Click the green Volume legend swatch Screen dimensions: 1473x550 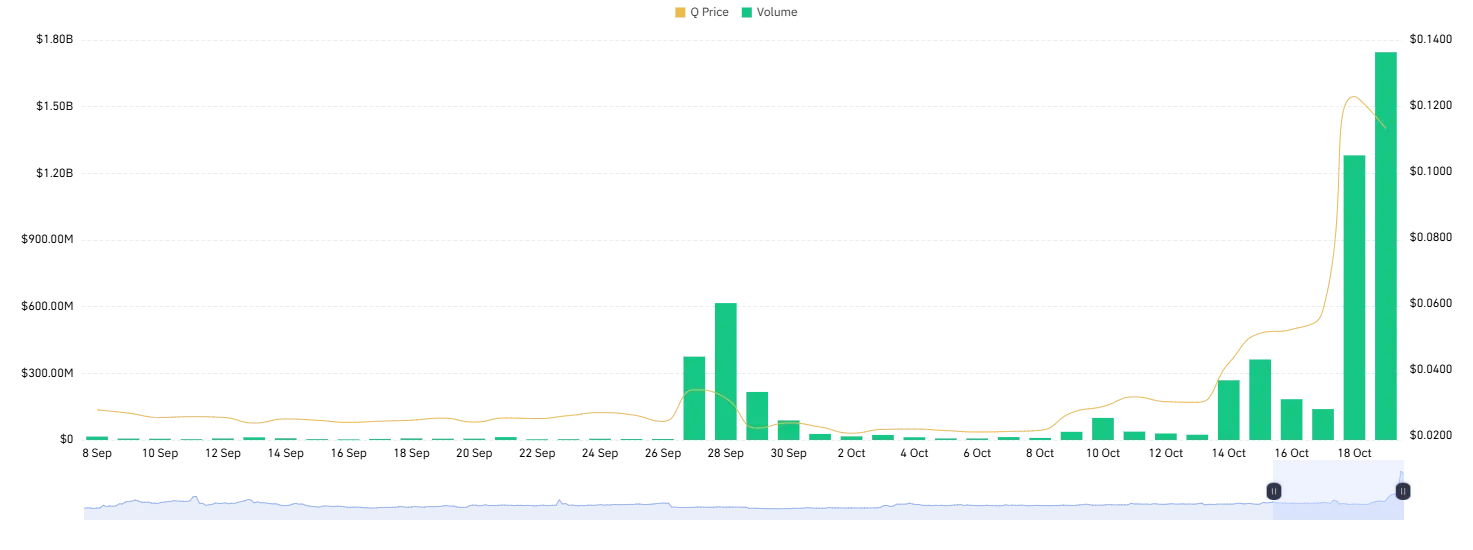(747, 13)
